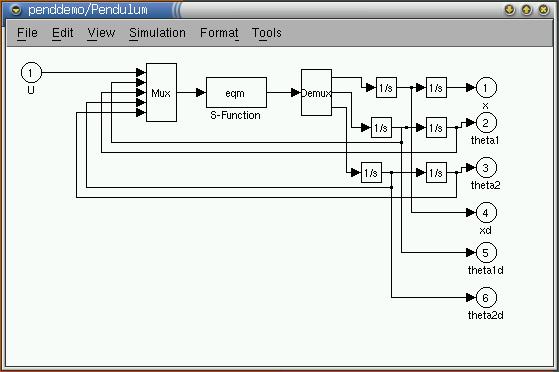Select output port 6 labeled theta2d
559x372 pixels.
click(486, 297)
